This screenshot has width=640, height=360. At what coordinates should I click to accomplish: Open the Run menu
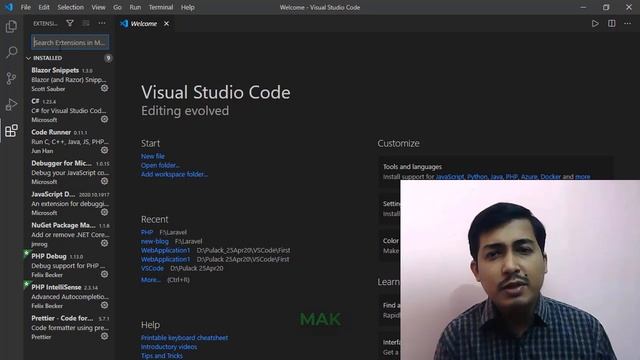[135, 7]
